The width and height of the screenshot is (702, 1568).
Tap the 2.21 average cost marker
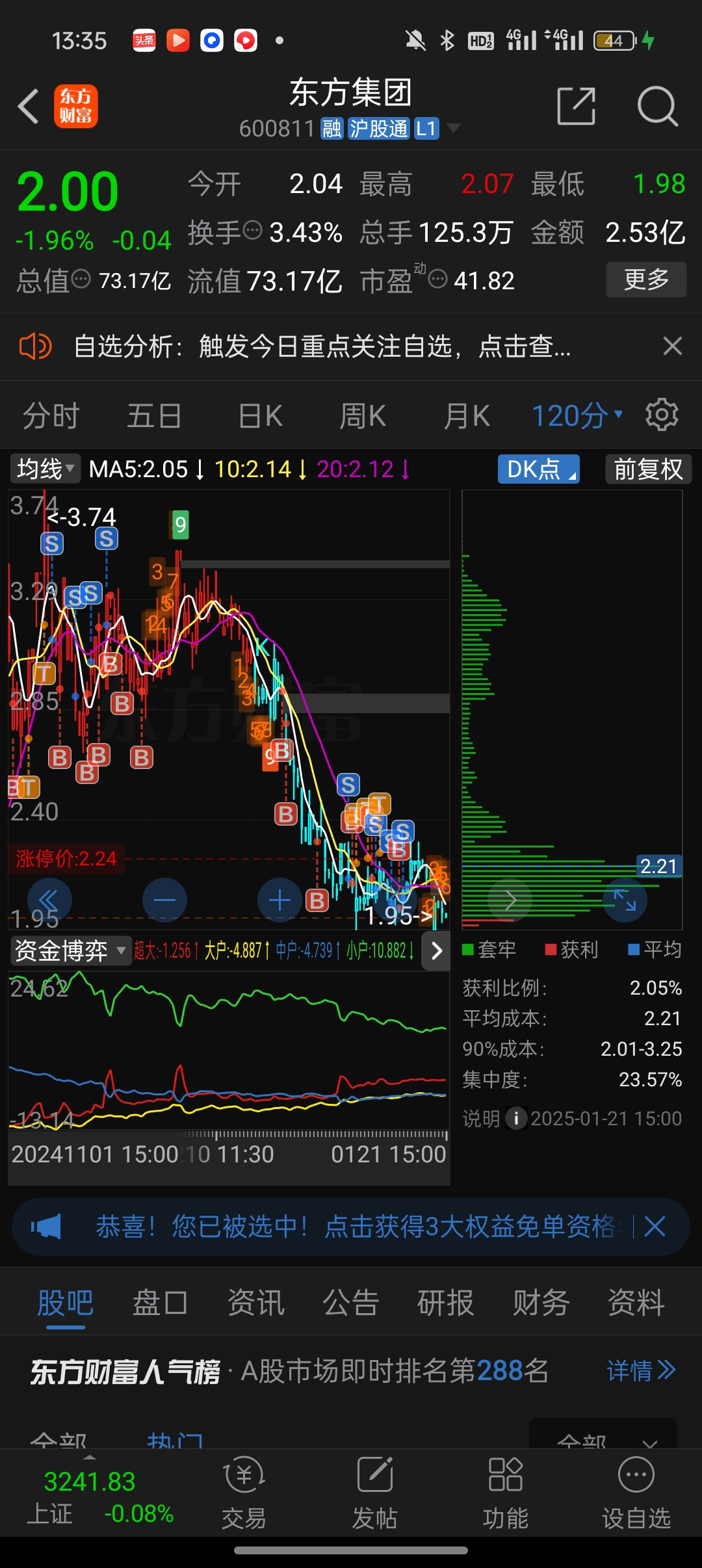pyautogui.click(x=658, y=866)
